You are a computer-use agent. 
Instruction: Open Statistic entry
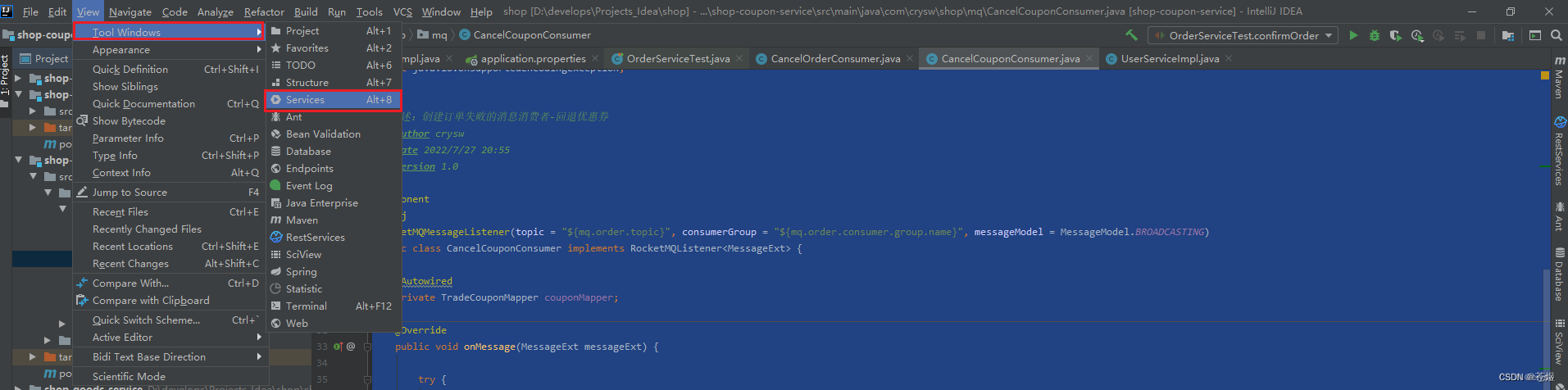click(x=333, y=289)
